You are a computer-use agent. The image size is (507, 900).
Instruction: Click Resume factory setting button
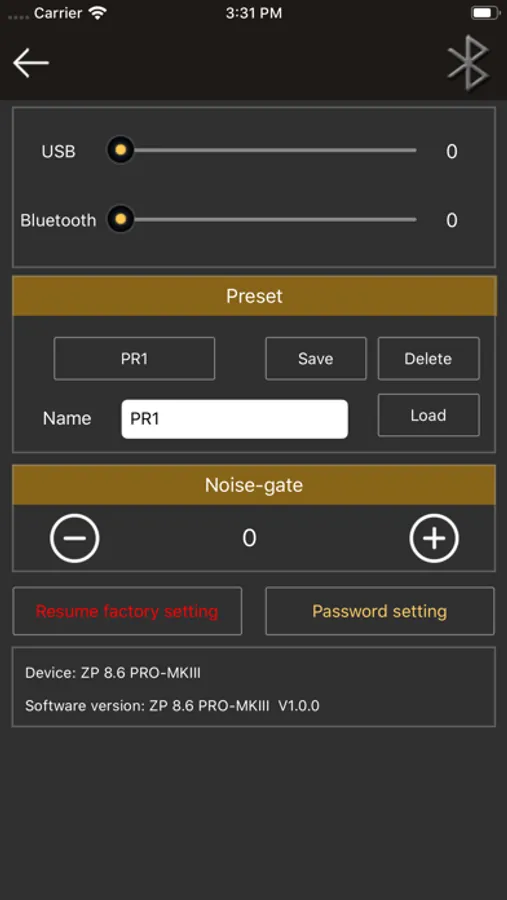click(127, 611)
